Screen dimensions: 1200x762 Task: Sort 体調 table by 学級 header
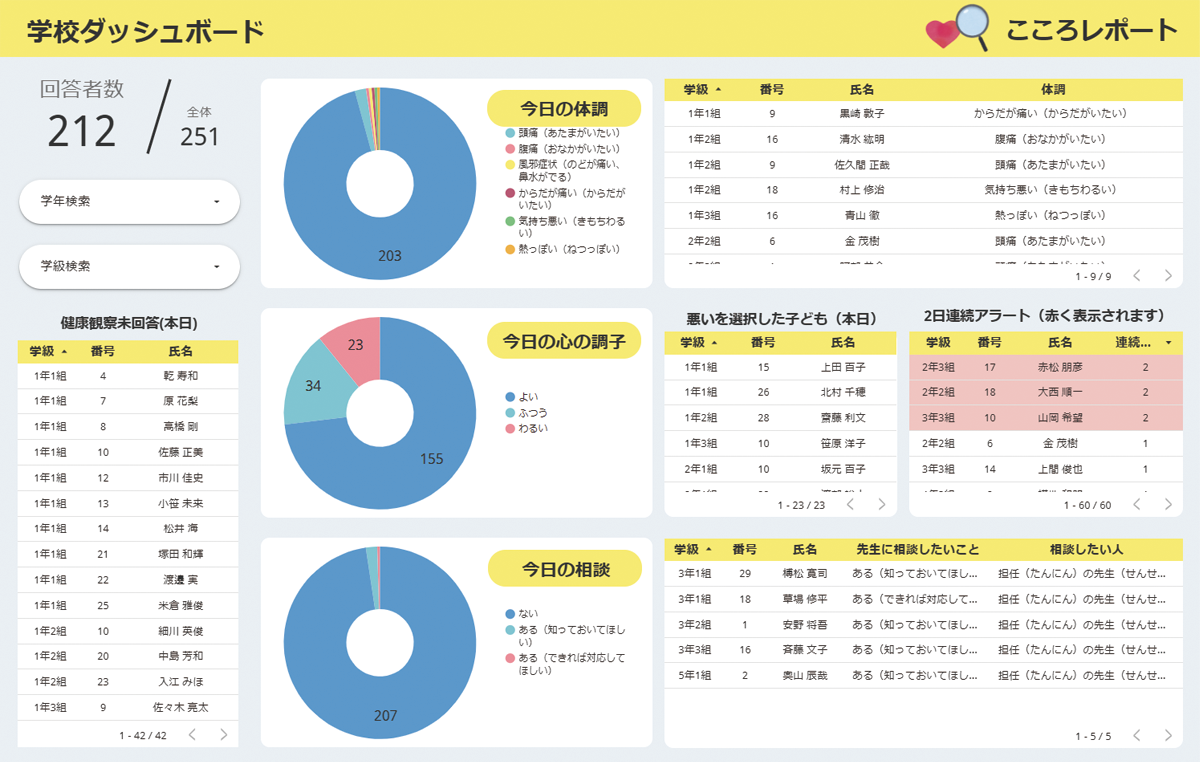pyautogui.click(x=701, y=89)
